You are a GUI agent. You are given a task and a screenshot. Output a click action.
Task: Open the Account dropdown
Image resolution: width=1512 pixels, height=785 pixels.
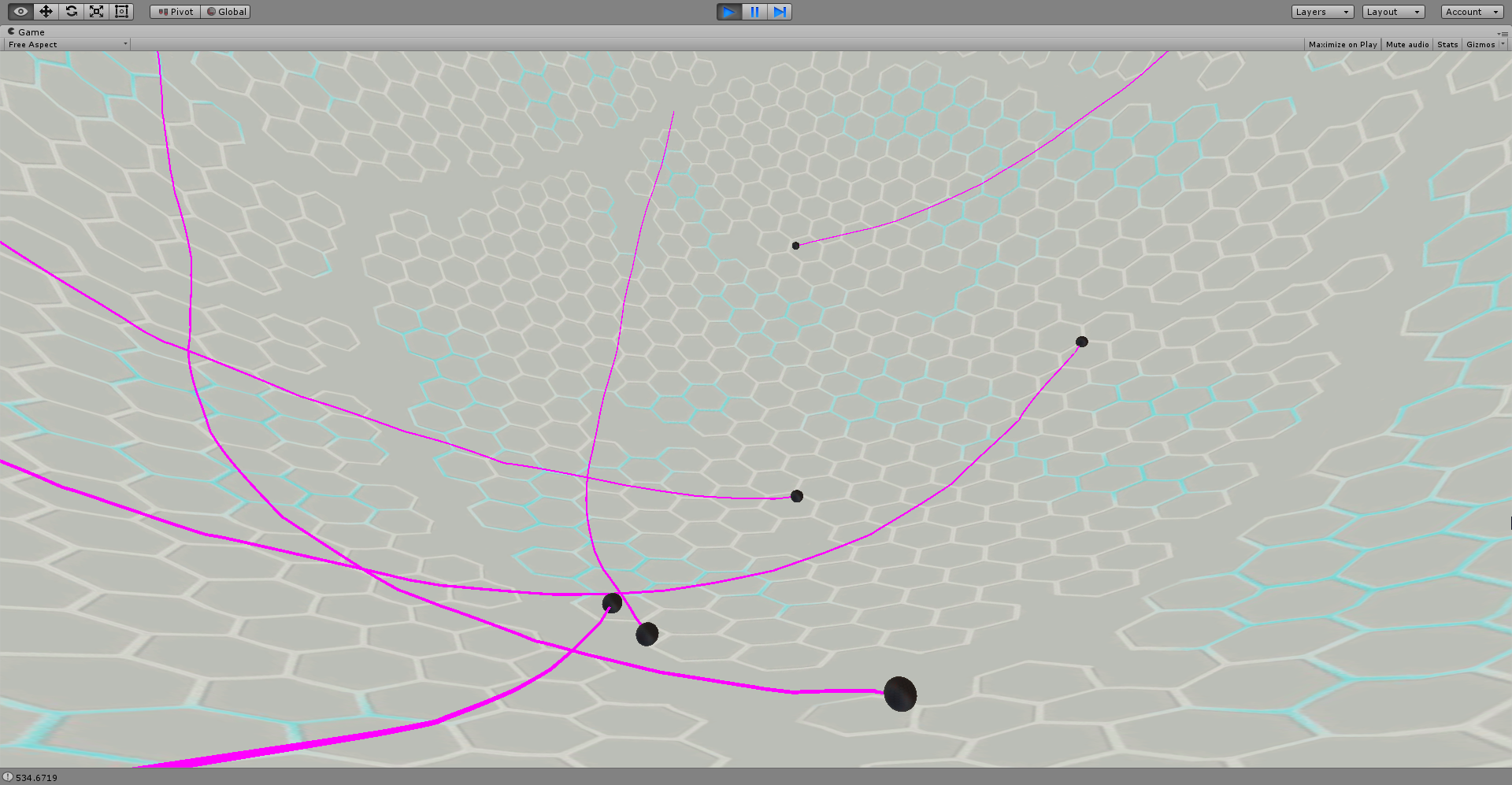1473,12
